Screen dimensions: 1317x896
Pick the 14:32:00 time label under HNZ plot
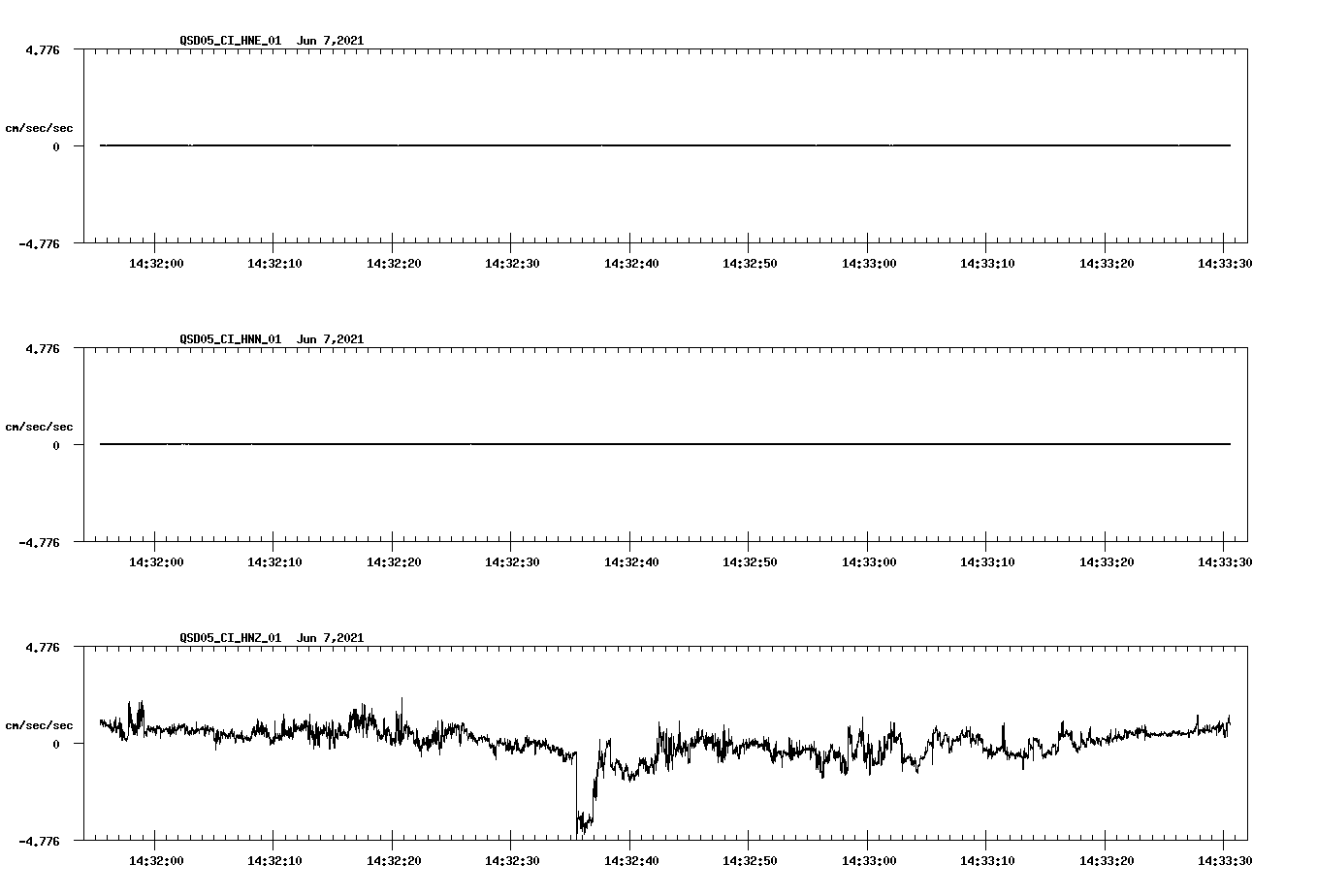click(156, 860)
